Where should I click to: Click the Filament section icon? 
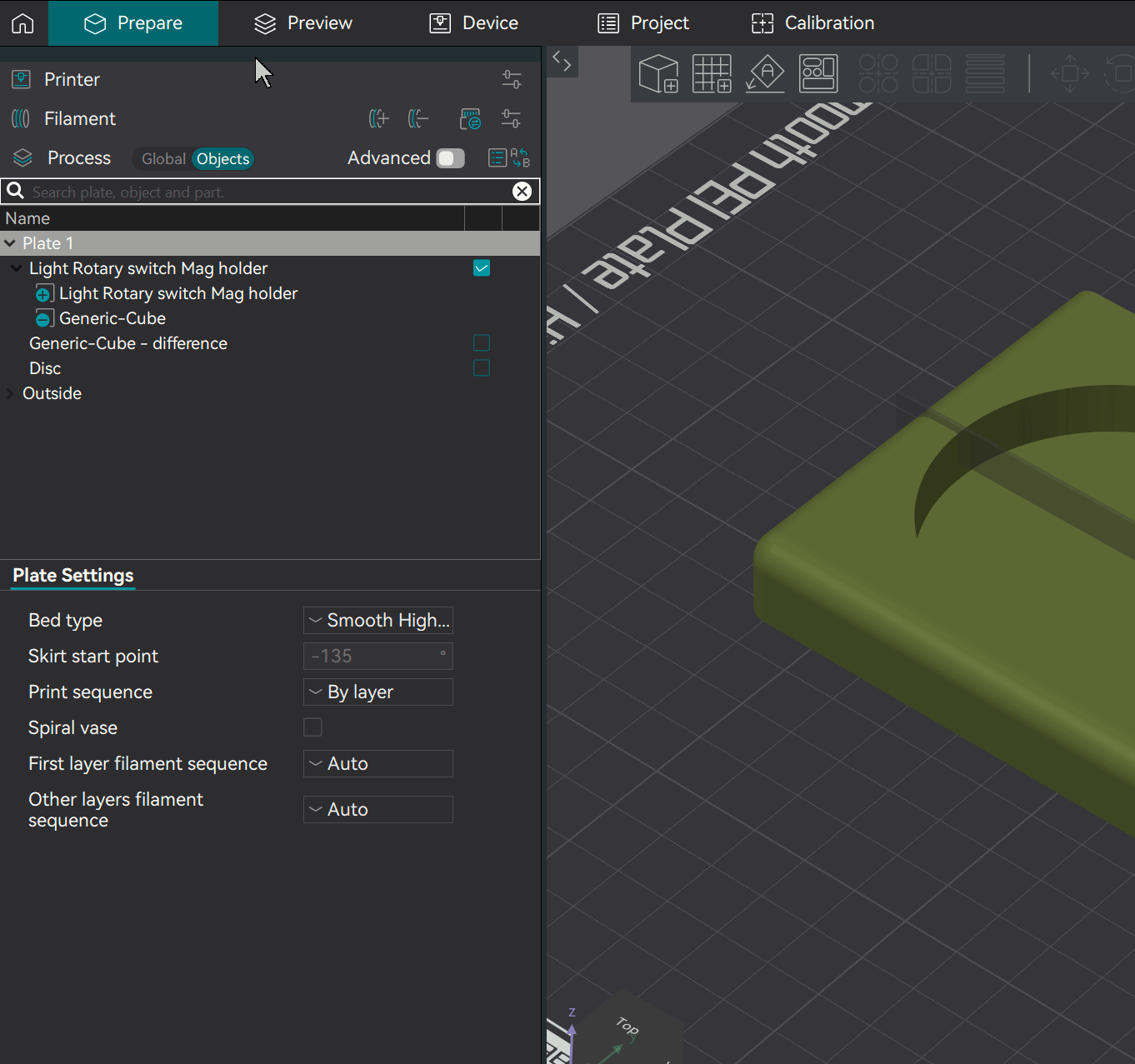click(22, 118)
